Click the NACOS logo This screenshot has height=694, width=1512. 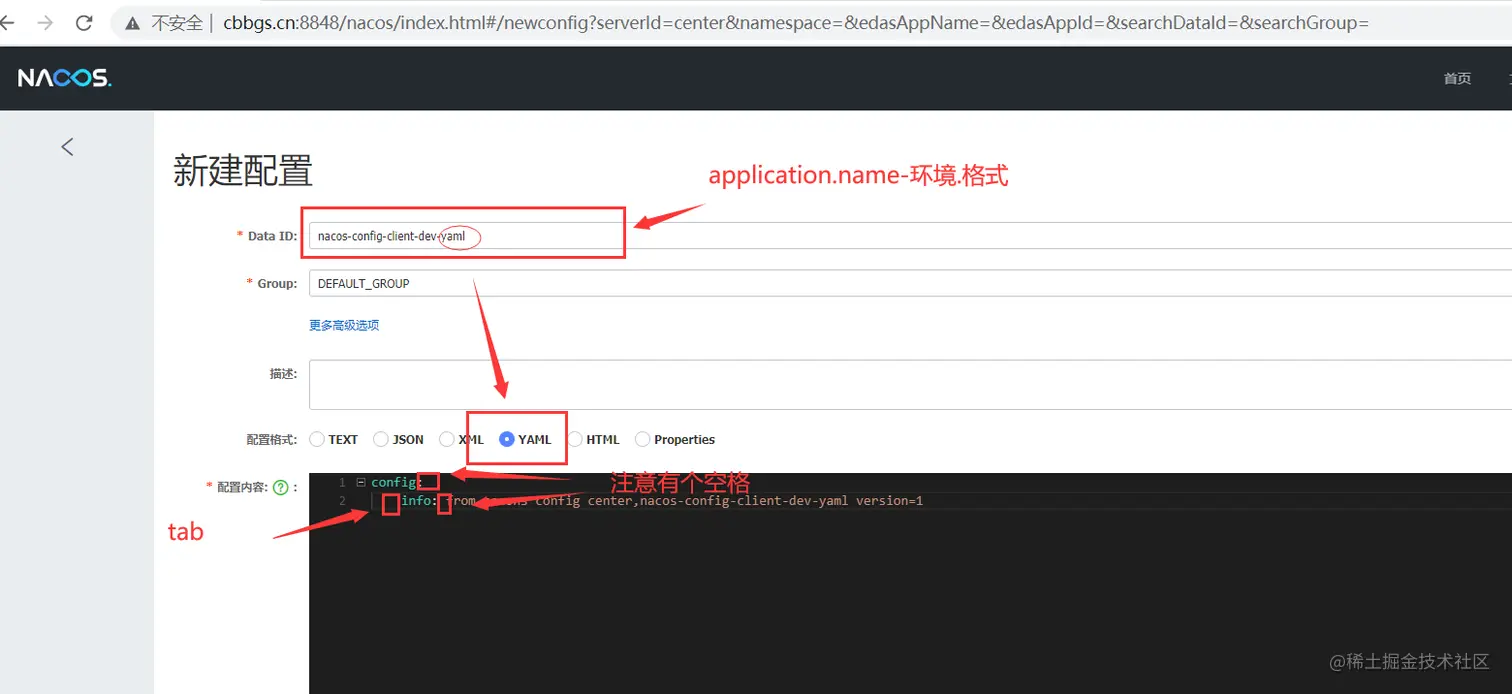coord(64,78)
